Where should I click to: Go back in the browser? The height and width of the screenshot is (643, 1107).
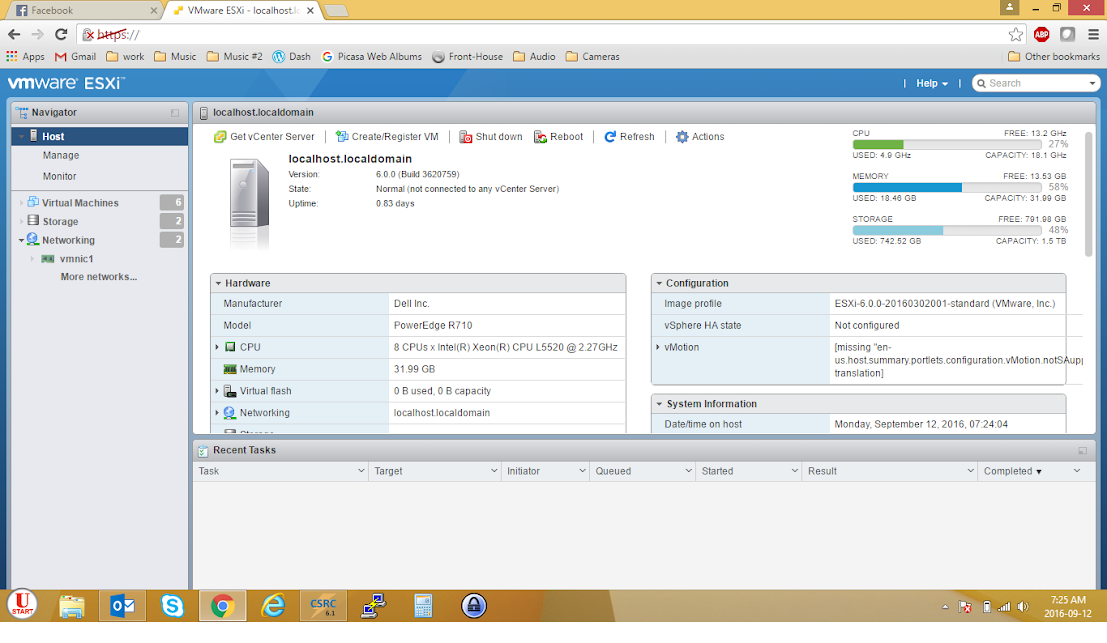point(14,34)
